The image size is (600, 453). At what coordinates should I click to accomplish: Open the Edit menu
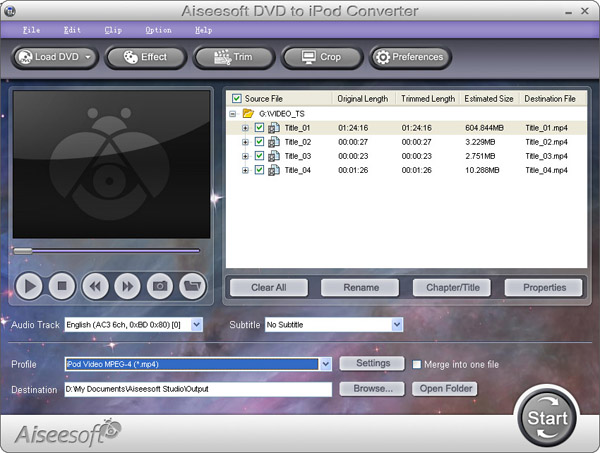[x=72, y=30]
